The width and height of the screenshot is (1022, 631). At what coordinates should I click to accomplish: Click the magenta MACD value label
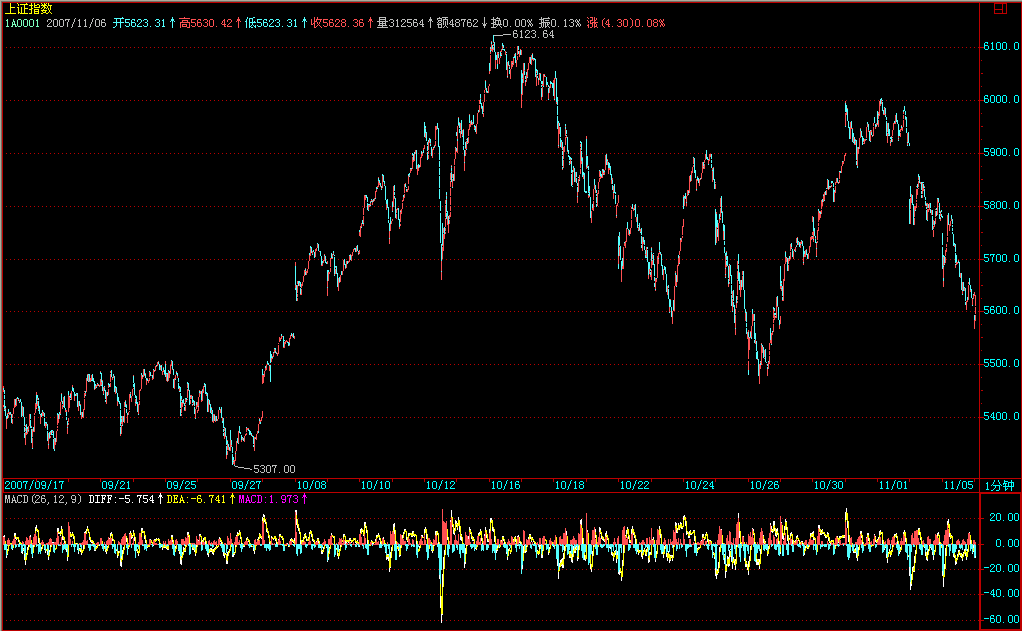click(271, 498)
